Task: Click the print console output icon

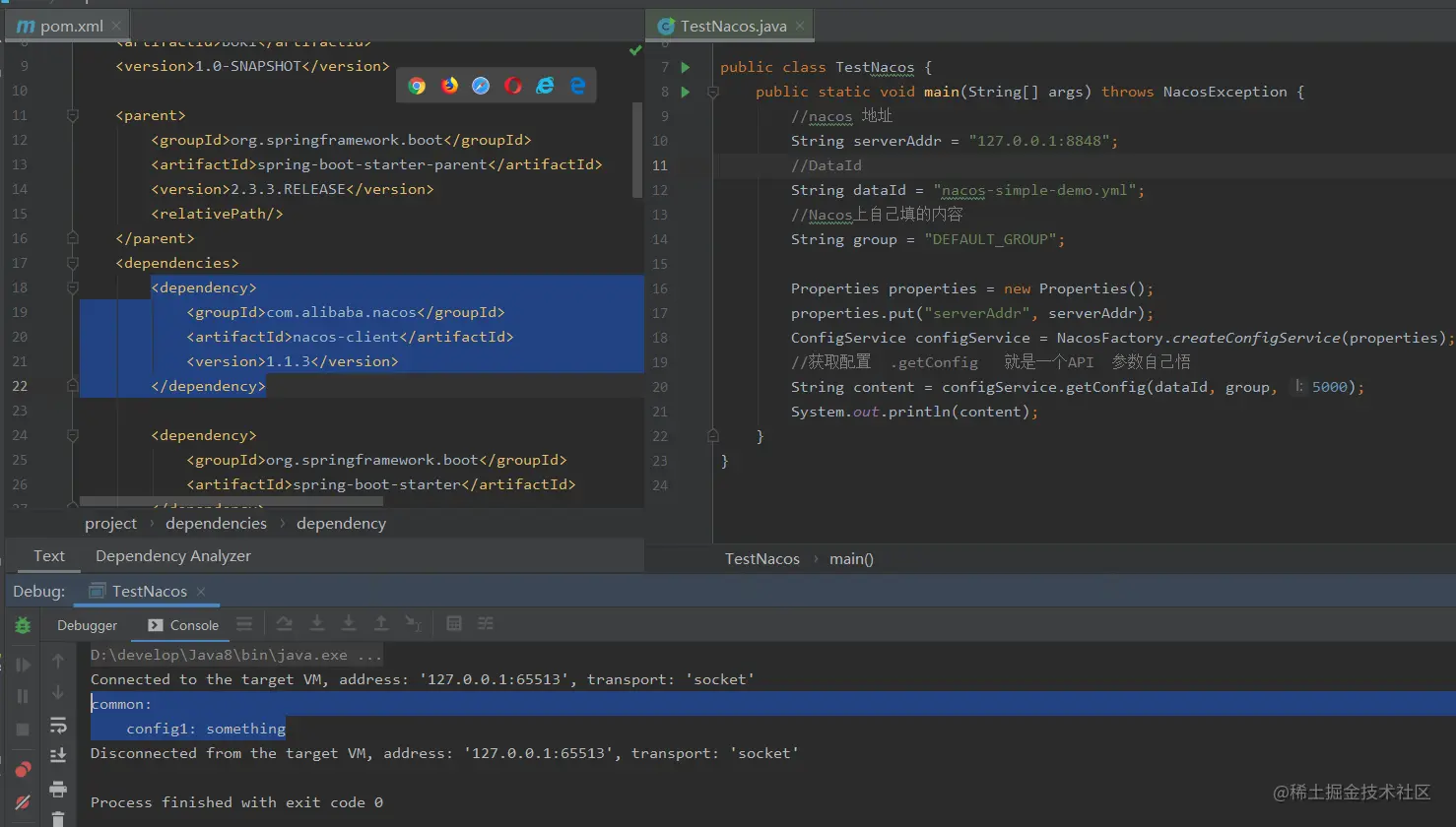Action: [x=58, y=789]
